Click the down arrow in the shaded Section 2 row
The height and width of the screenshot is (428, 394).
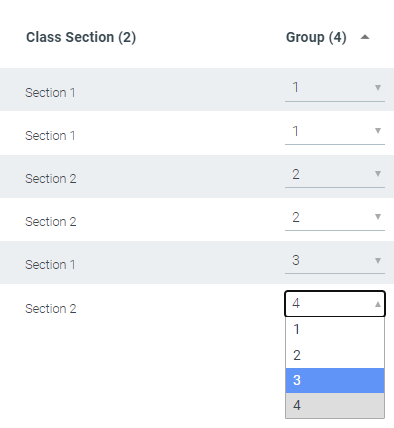tap(378, 174)
